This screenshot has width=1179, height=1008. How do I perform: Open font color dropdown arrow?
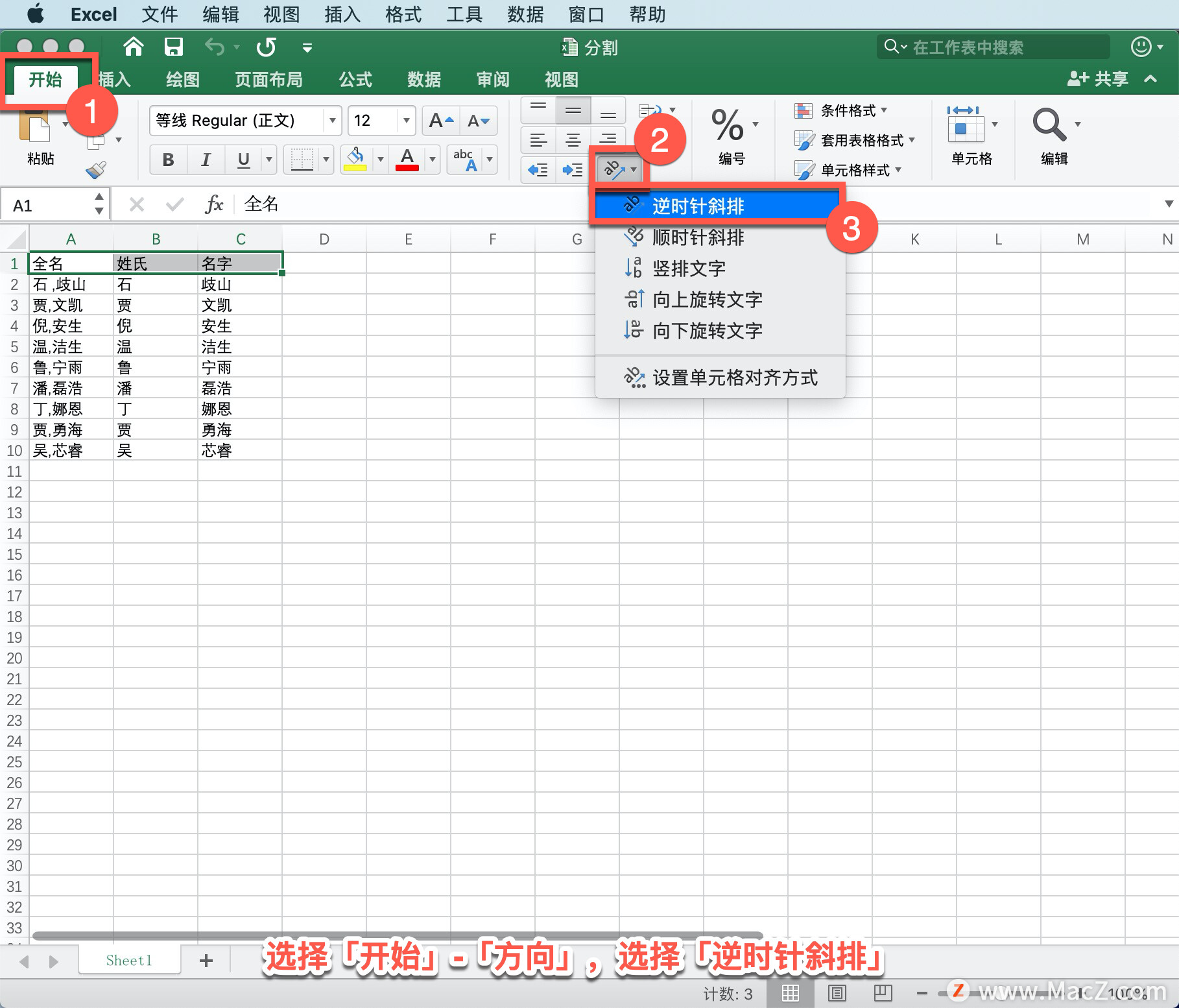433,160
